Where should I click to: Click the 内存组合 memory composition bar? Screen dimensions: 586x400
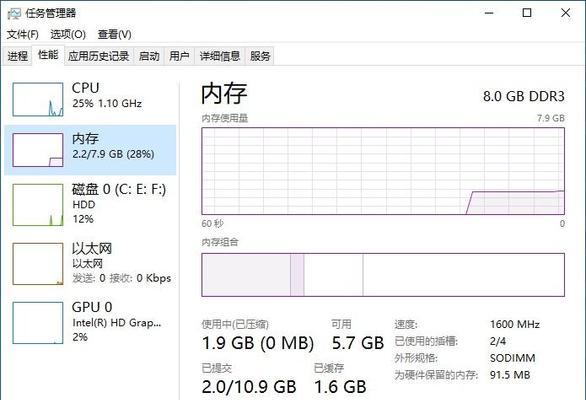[x=383, y=275]
